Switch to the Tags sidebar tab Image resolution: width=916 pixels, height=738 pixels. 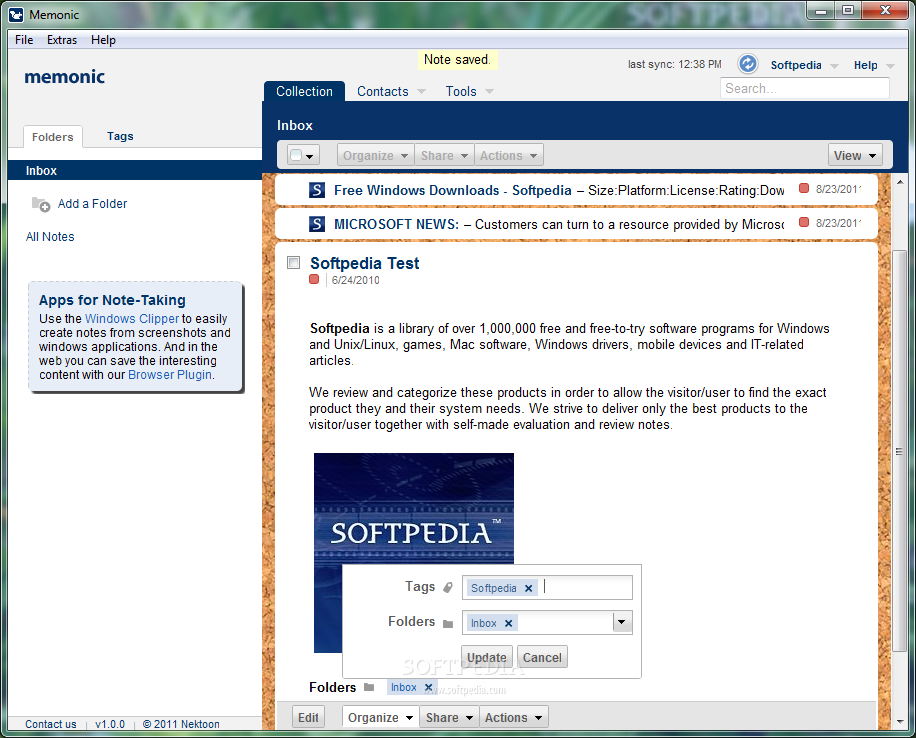pyautogui.click(x=120, y=136)
